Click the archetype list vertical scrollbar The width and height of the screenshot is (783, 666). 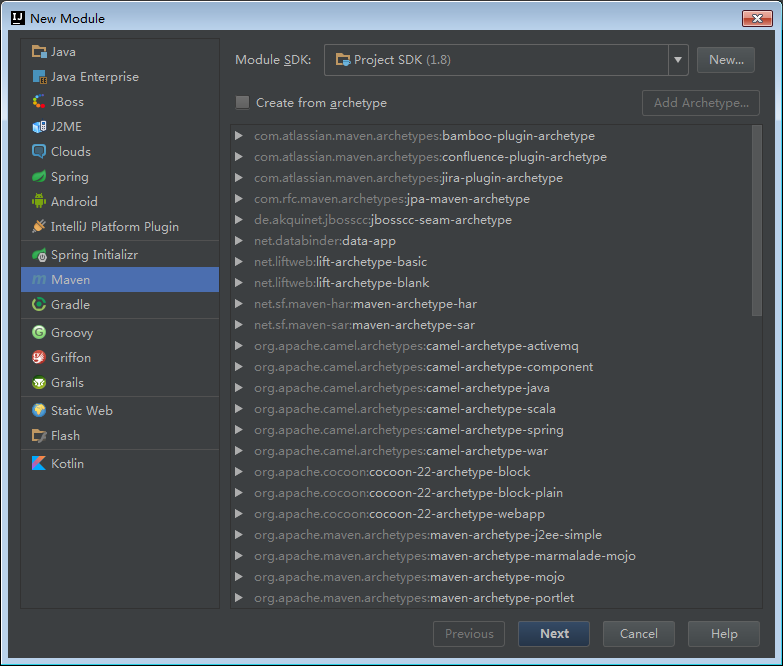pyautogui.click(x=757, y=221)
